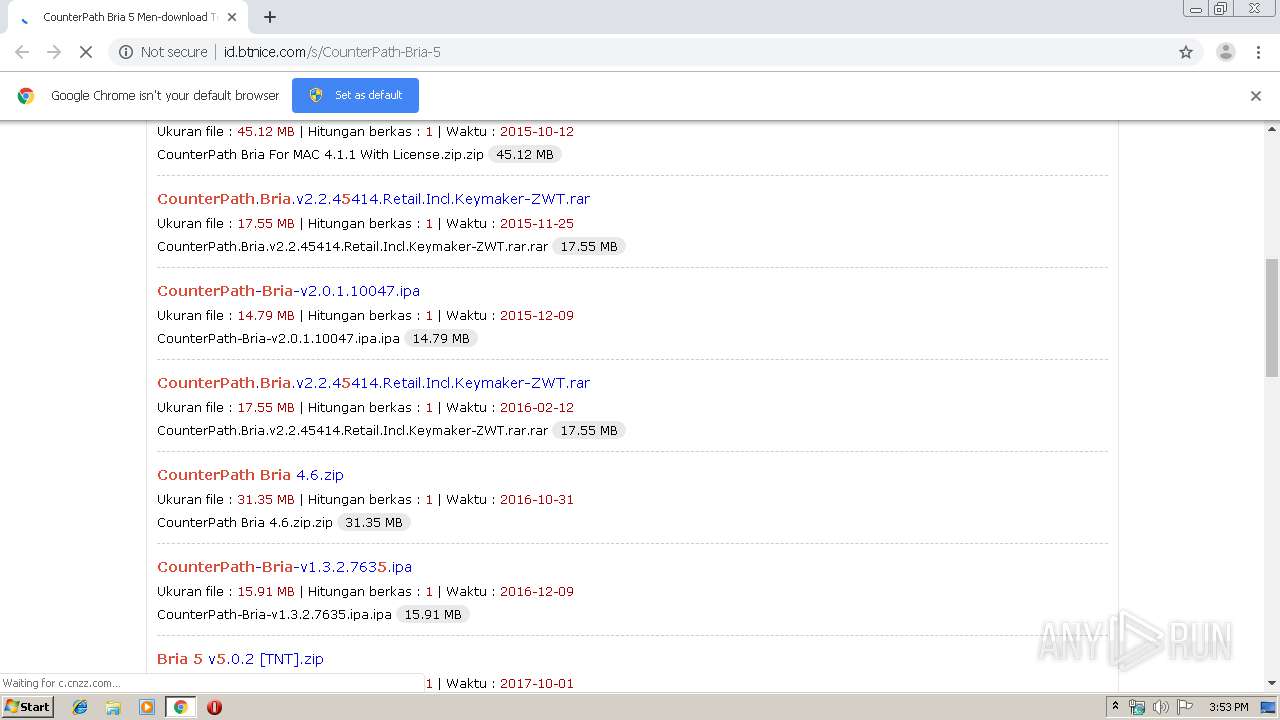Click the scrollbar up arrow
The image size is (1280, 720).
[1271, 129]
